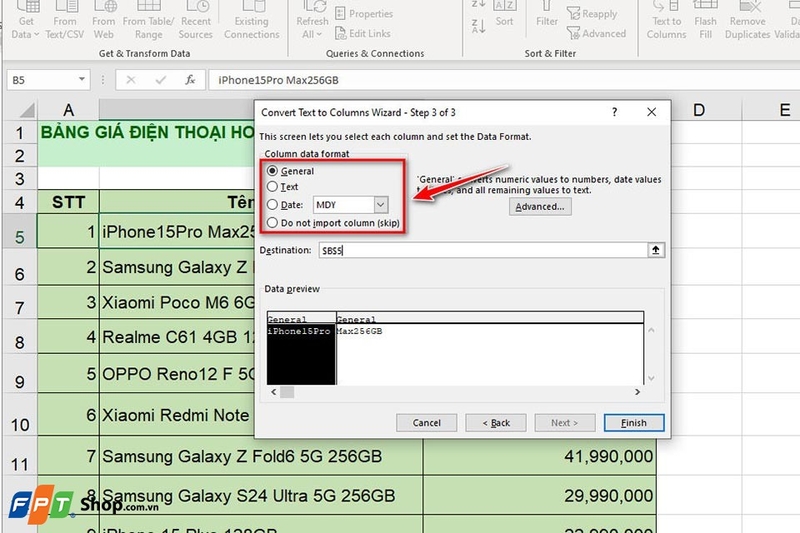Collapse dialog via Destination range picker

pos(656,250)
